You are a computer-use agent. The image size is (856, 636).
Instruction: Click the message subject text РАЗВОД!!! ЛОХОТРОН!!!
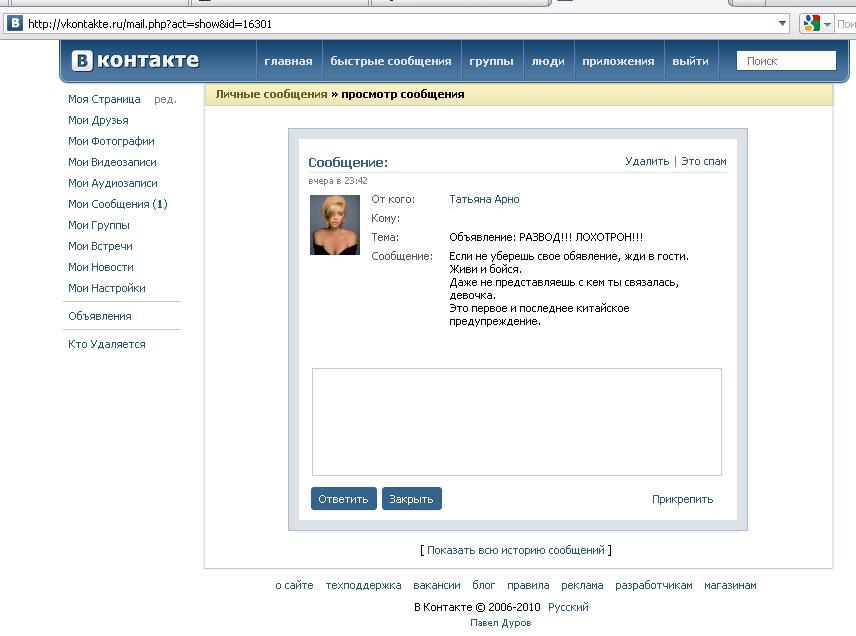pyautogui.click(x=581, y=237)
